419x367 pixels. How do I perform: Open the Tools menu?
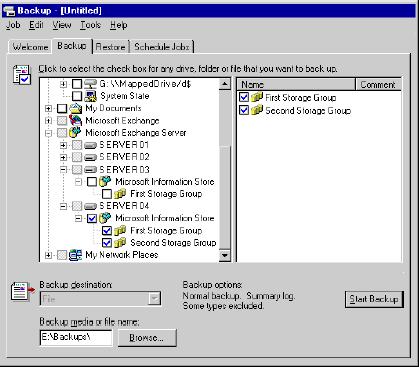tap(90, 25)
